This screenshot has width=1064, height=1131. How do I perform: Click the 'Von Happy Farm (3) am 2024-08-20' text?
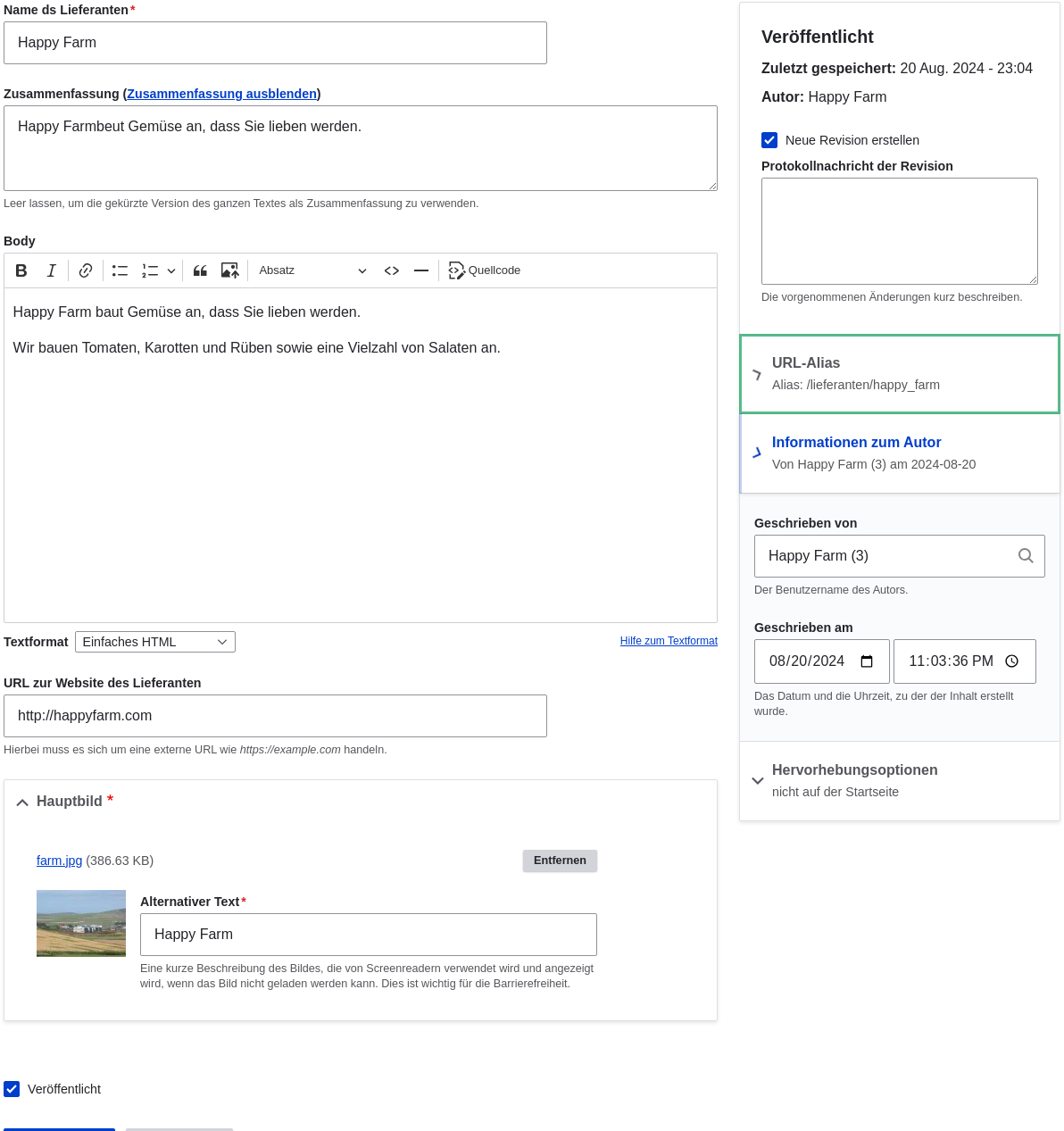click(x=874, y=464)
